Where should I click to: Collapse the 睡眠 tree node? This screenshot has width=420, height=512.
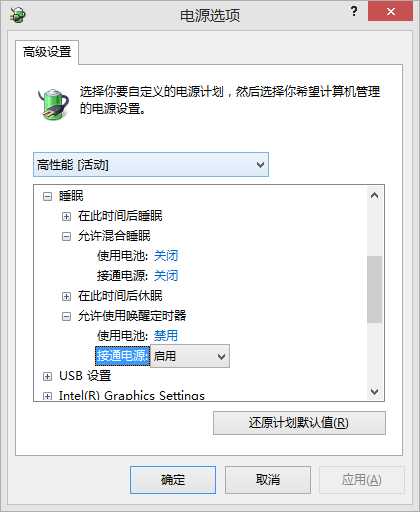pyautogui.click(x=47, y=196)
